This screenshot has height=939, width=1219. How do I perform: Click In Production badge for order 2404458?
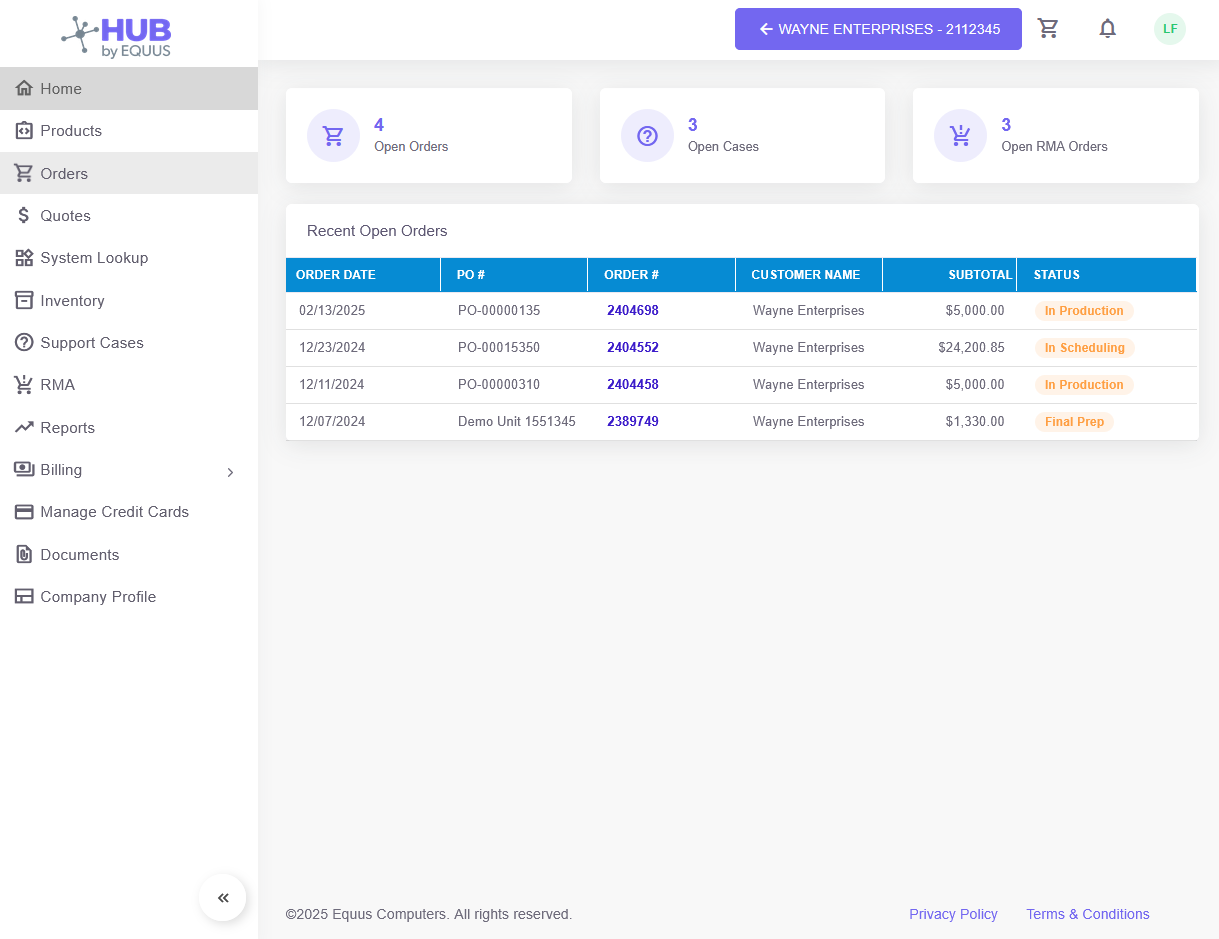pos(1084,385)
